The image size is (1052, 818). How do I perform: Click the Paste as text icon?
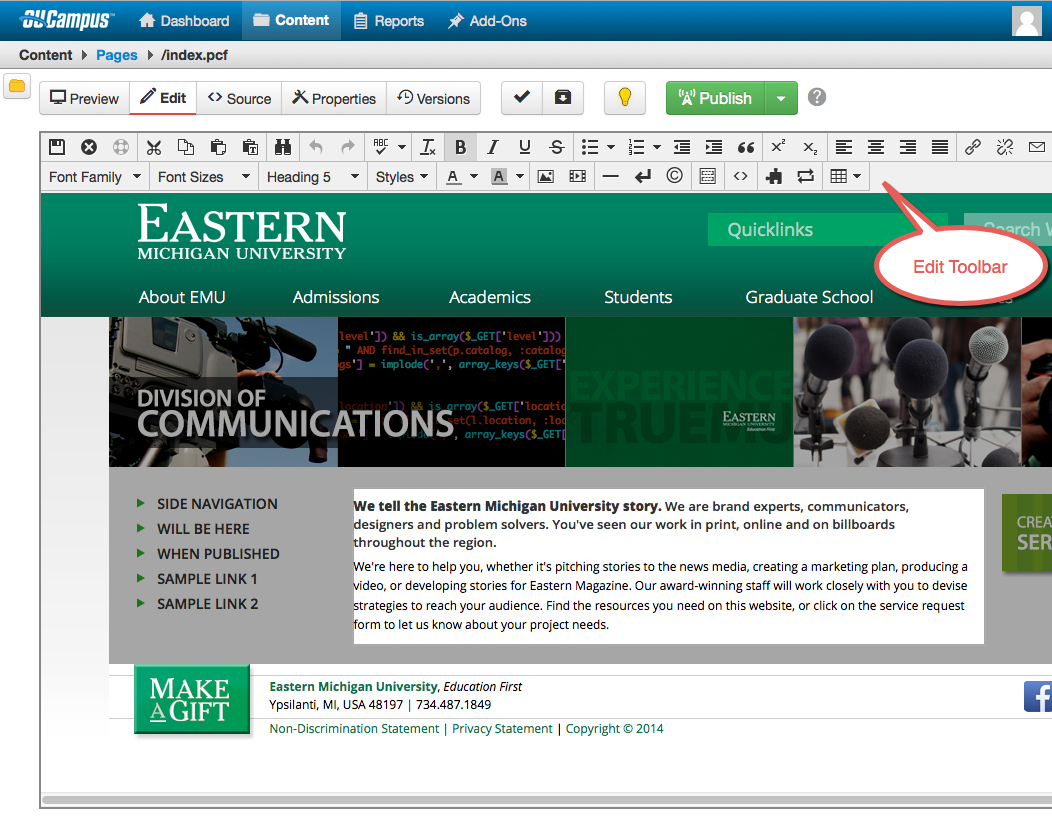[x=250, y=147]
